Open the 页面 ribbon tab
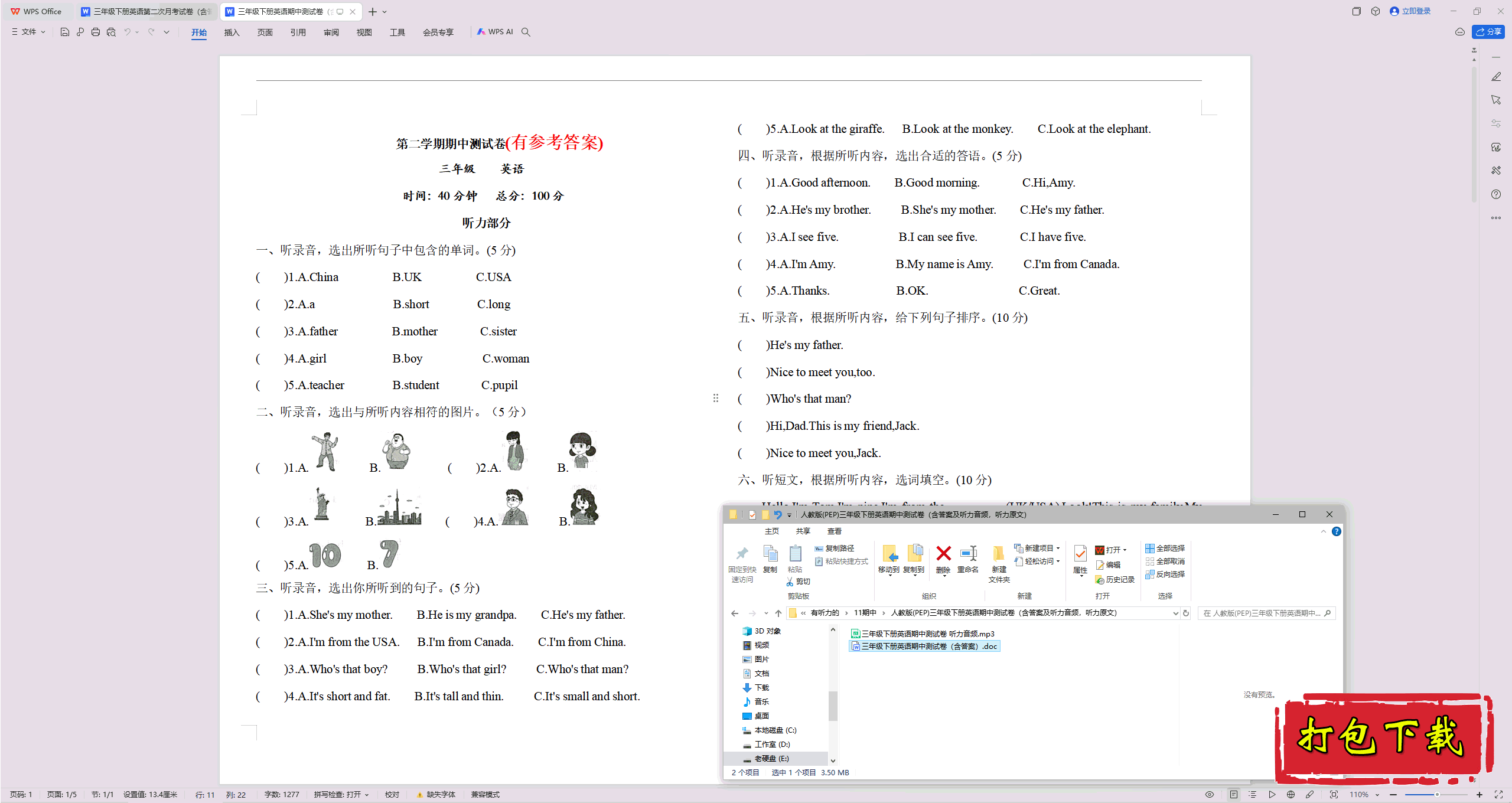 point(265,32)
